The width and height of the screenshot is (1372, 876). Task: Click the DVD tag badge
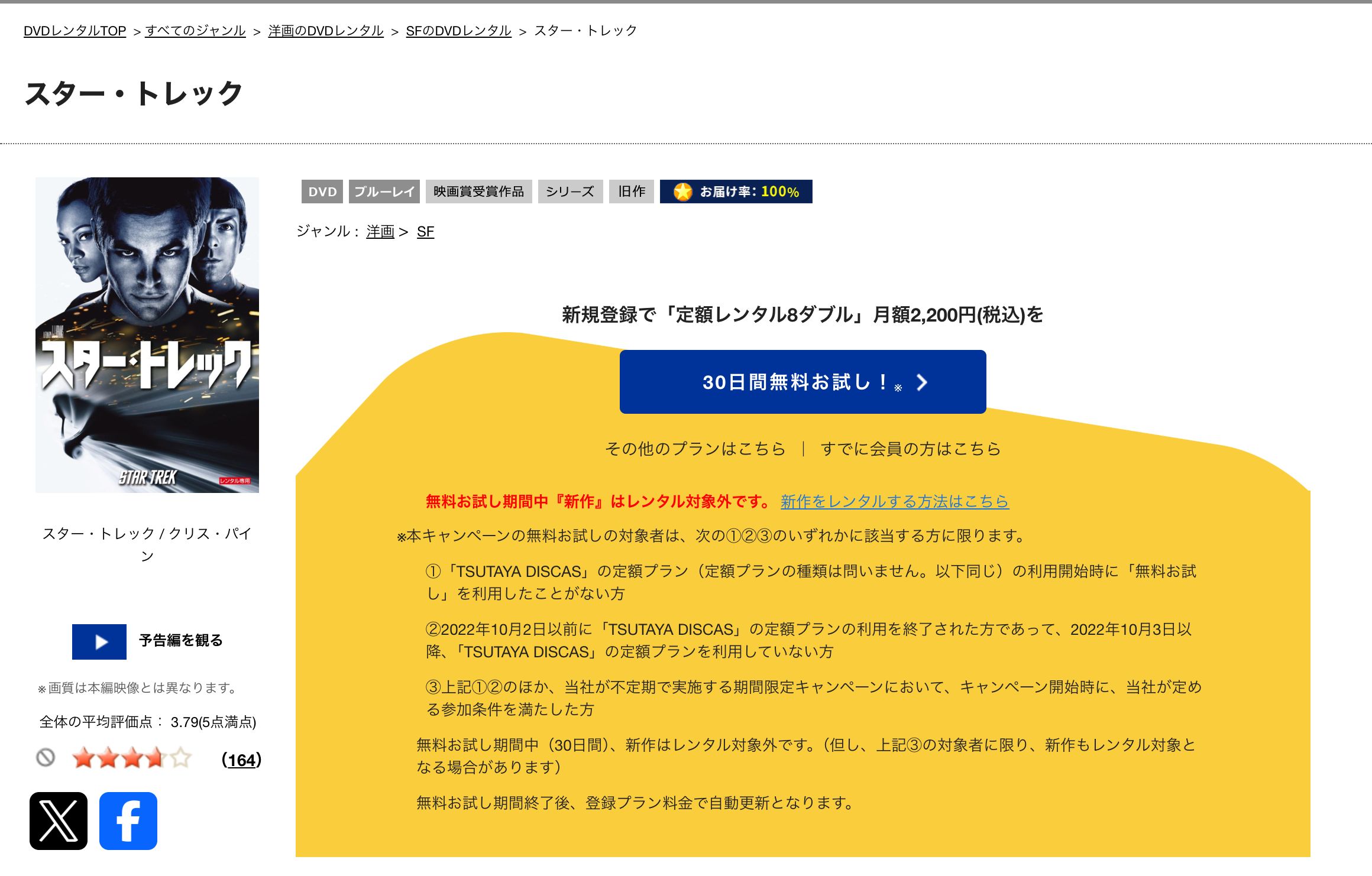coord(322,192)
